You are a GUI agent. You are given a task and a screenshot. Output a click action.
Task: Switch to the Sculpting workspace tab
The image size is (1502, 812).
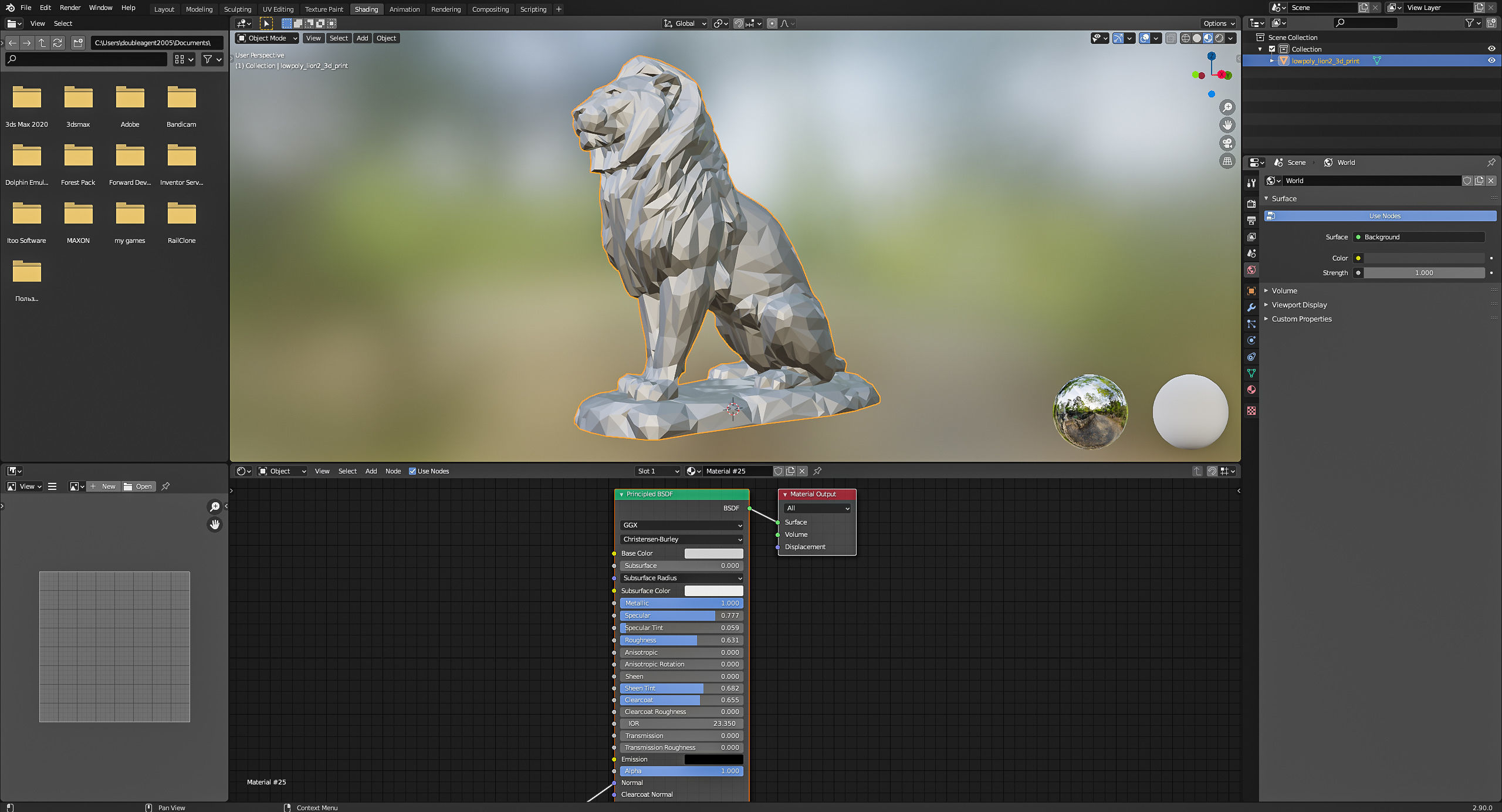237,9
